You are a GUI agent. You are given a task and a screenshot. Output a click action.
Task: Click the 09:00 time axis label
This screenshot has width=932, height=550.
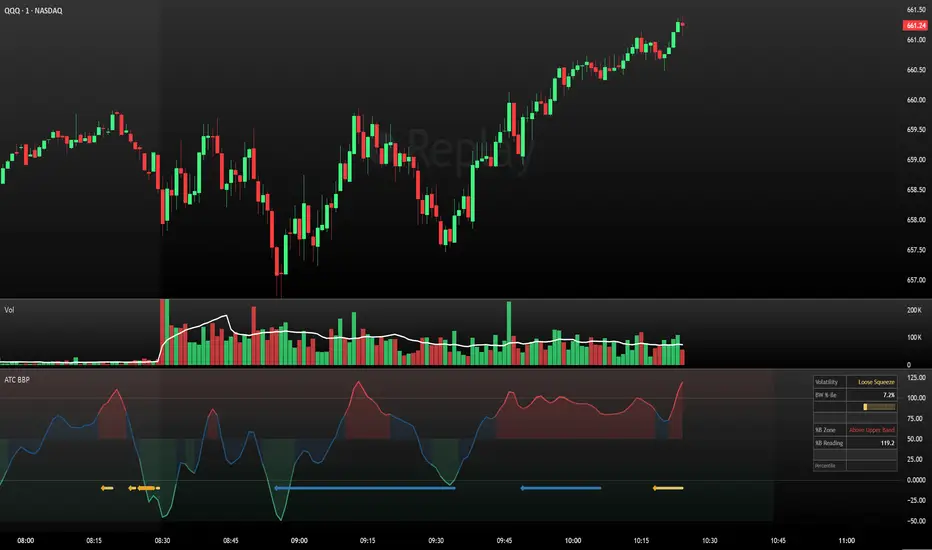[299, 540]
